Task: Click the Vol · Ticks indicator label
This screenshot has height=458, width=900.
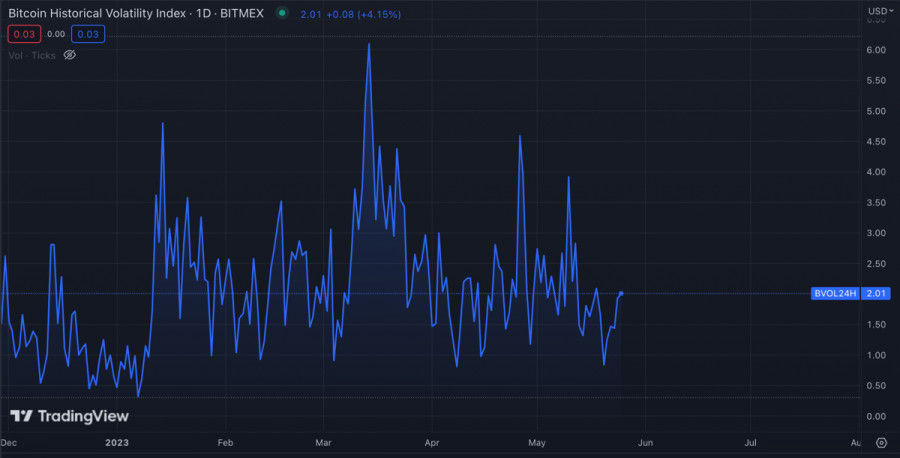Action: (x=32, y=56)
